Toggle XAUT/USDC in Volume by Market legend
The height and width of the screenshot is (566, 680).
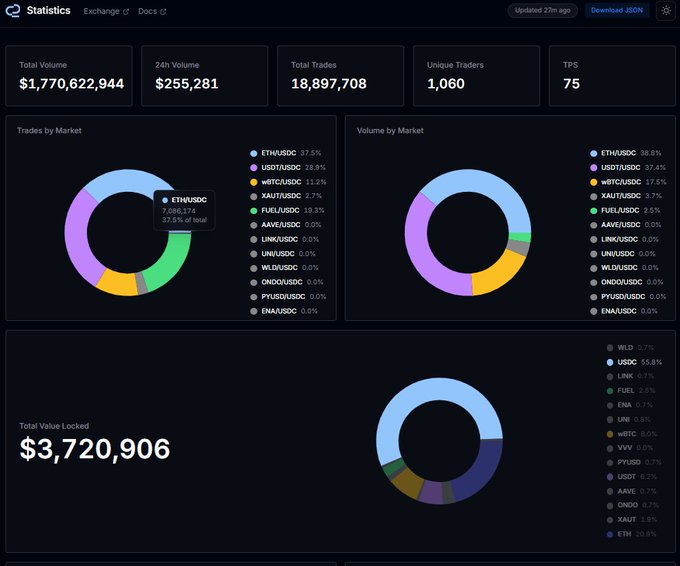[626, 196]
